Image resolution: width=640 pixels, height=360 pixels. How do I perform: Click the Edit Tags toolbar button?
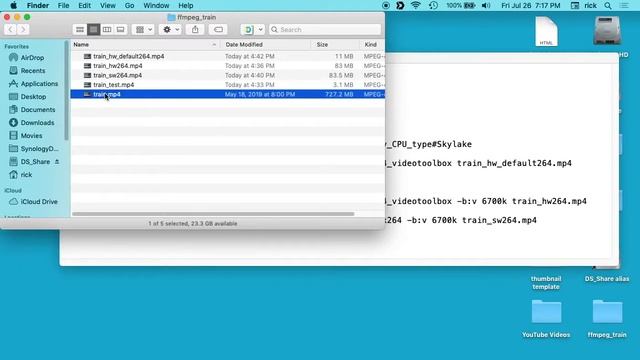click(x=218, y=29)
